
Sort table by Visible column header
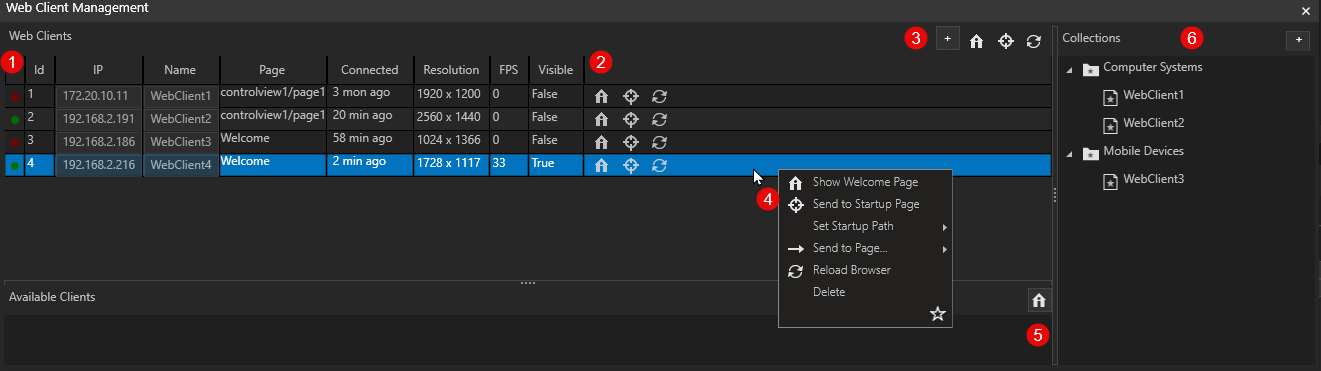556,70
